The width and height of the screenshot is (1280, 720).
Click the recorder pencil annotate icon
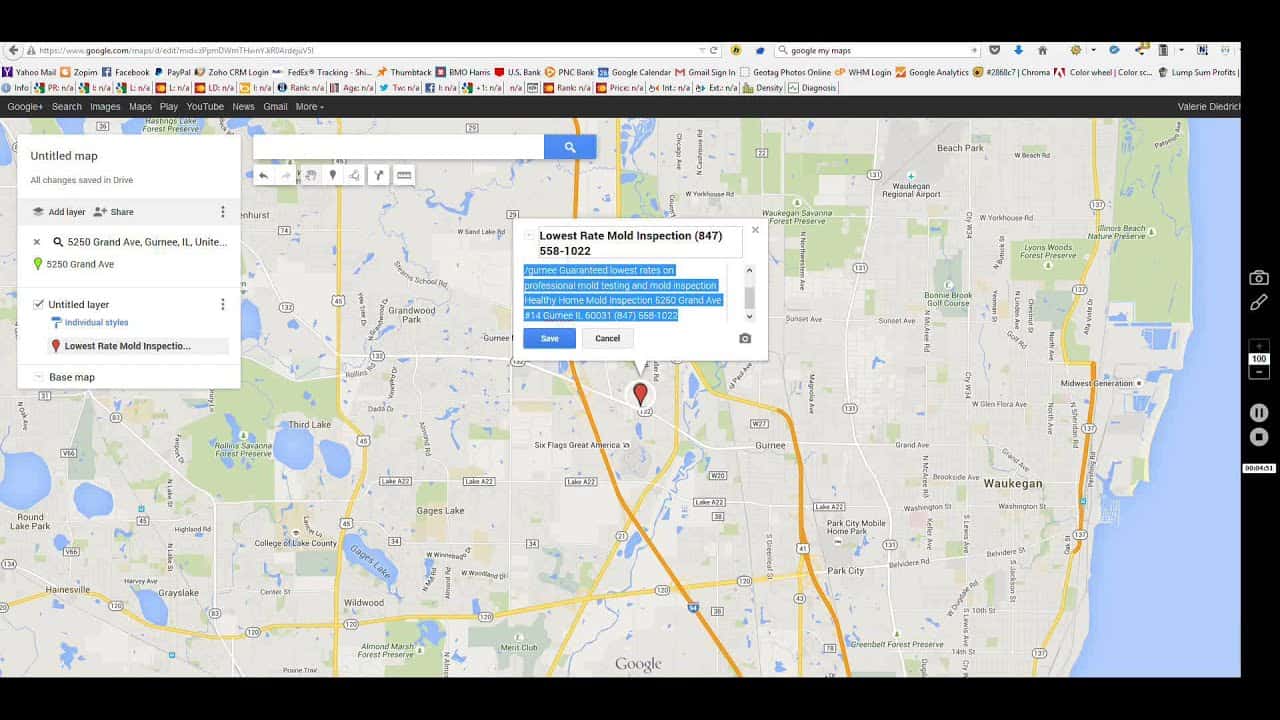[1259, 302]
